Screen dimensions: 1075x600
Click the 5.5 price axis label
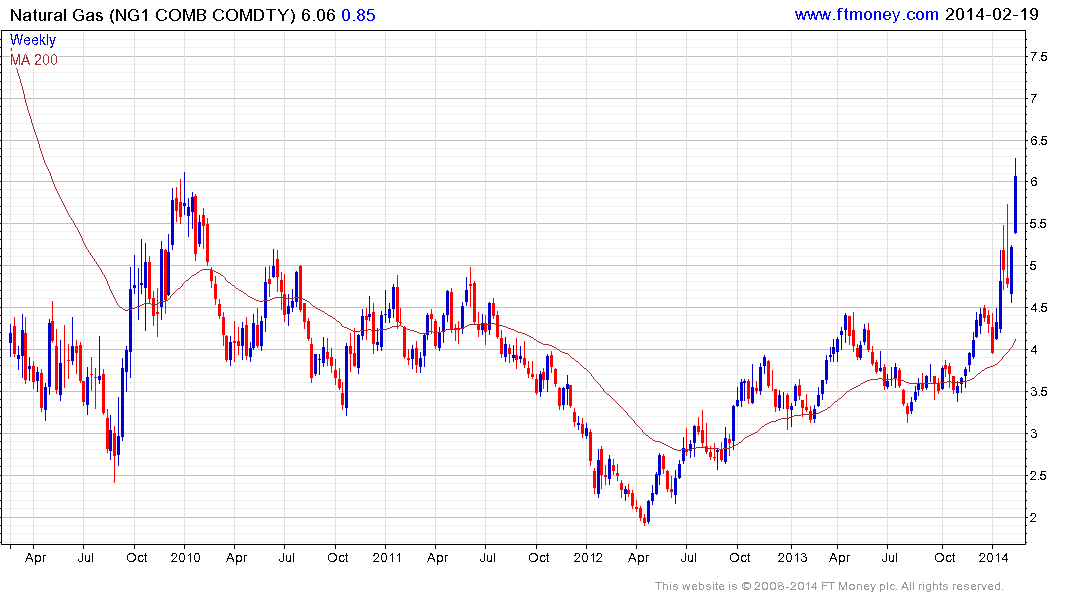click(x=1039, y=225)
